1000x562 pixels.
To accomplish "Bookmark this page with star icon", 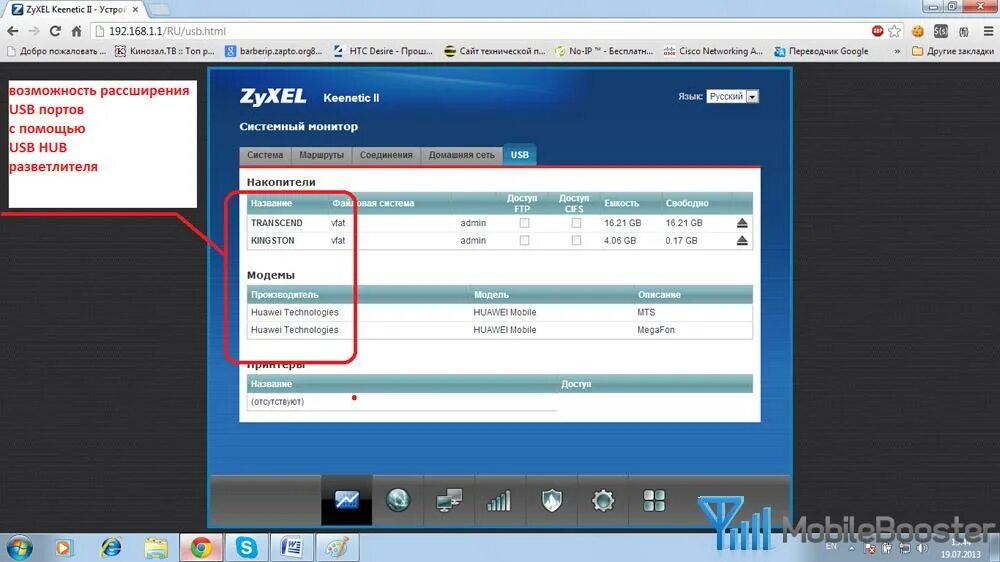I will coord(895,31).
